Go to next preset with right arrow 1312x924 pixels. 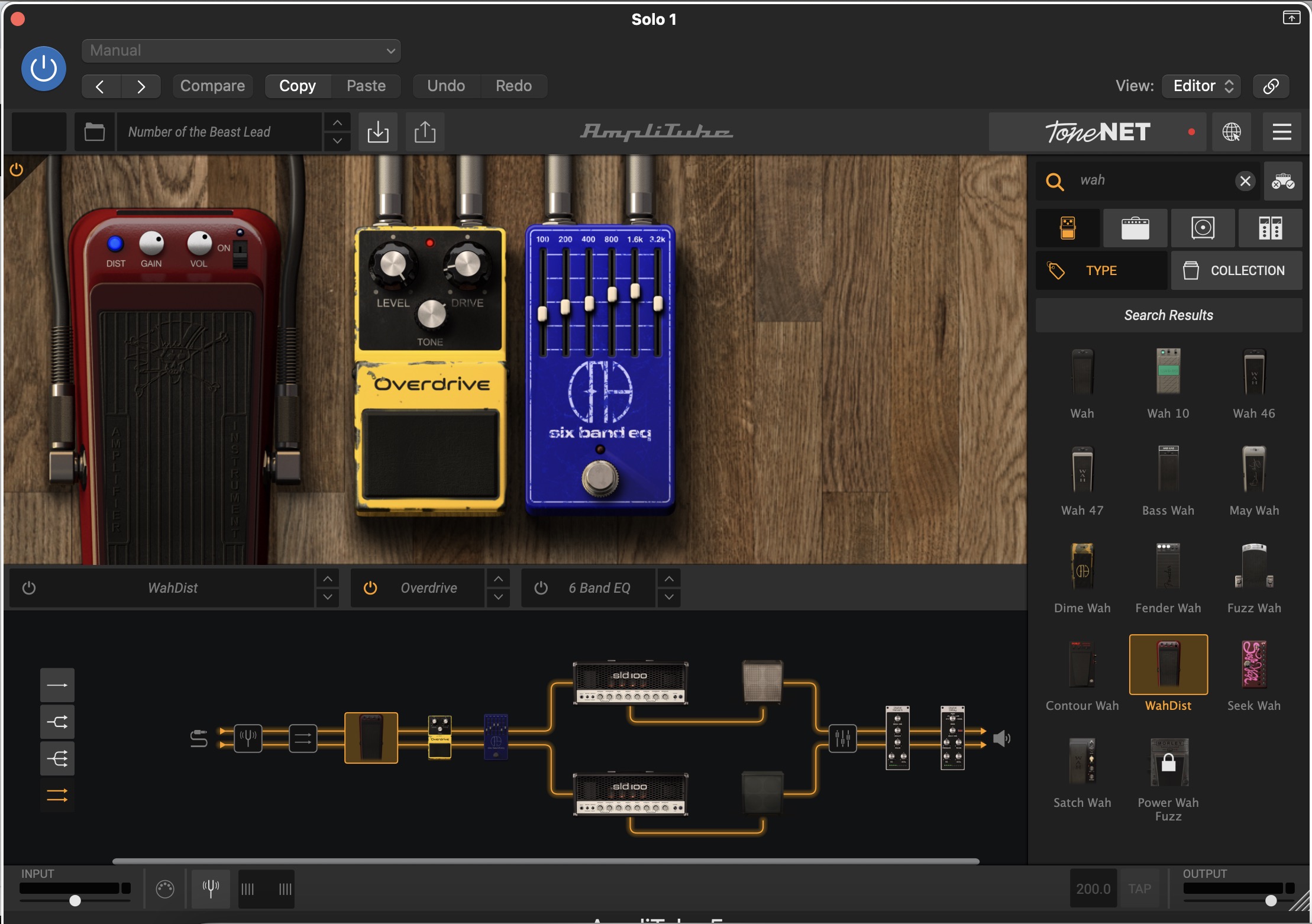[x=141, y=86]
